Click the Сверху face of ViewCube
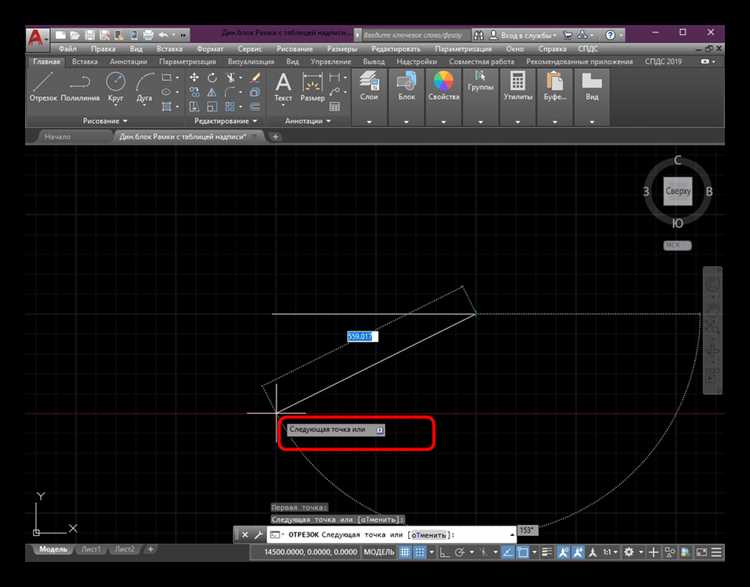The image size is (750, 587). click(x=678, y=191)
